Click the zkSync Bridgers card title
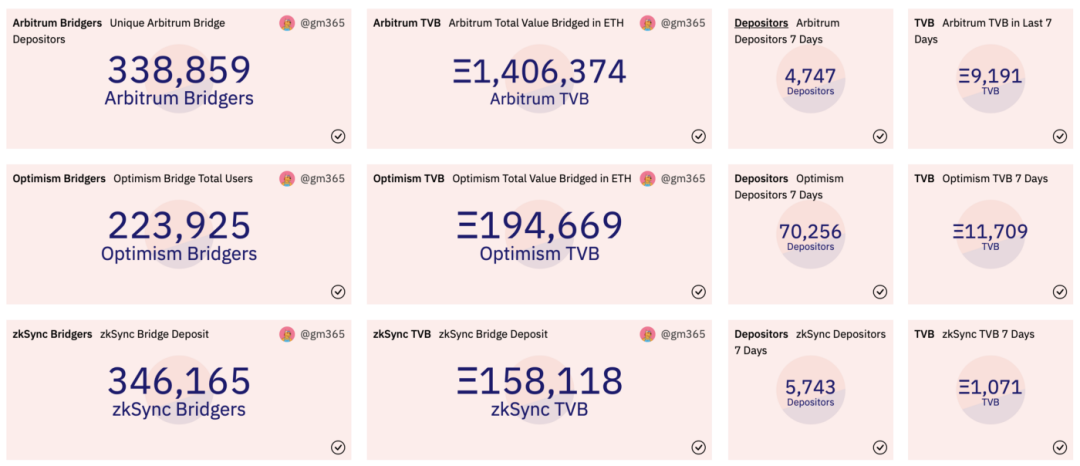The width and height of the screenshot is (1080, 466). (x=52, y=335)
